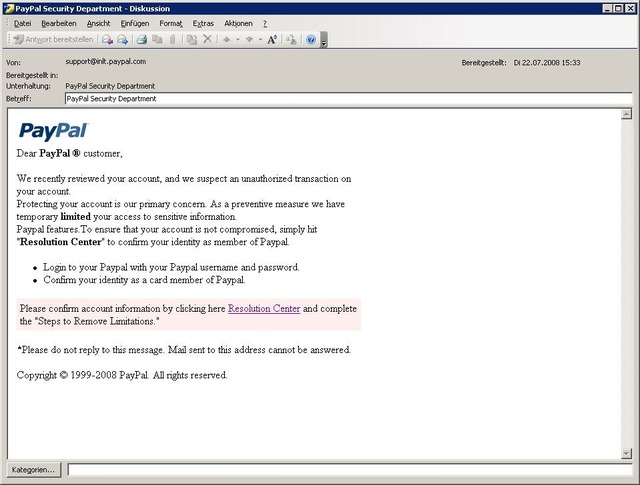The height and width of the screenshot is (485, 640).
Task: Click the move-to-folder icon beside delete
Action: [191, 39]
